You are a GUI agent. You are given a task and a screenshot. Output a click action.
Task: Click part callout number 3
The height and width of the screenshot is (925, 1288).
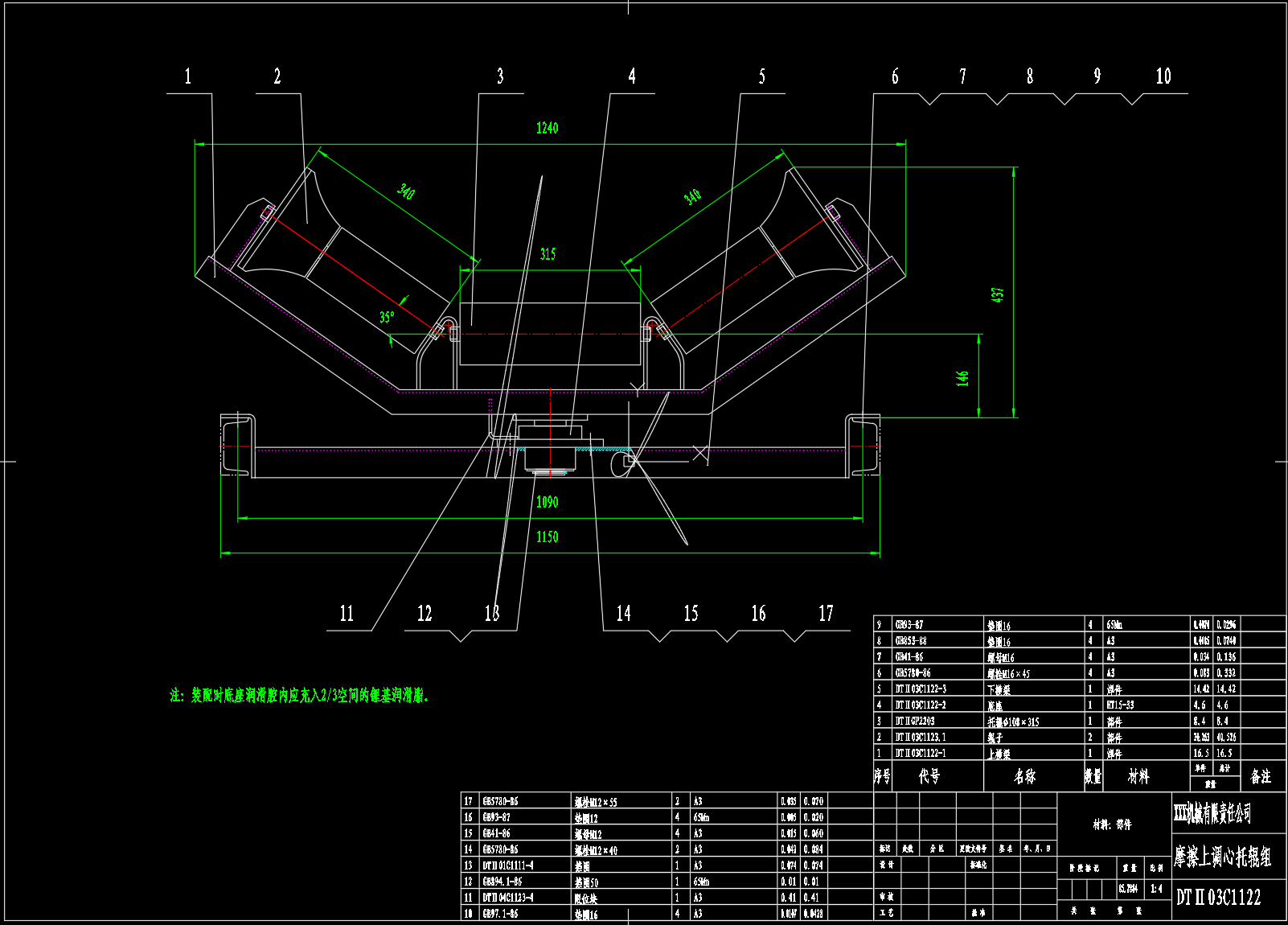pos(499,77)
